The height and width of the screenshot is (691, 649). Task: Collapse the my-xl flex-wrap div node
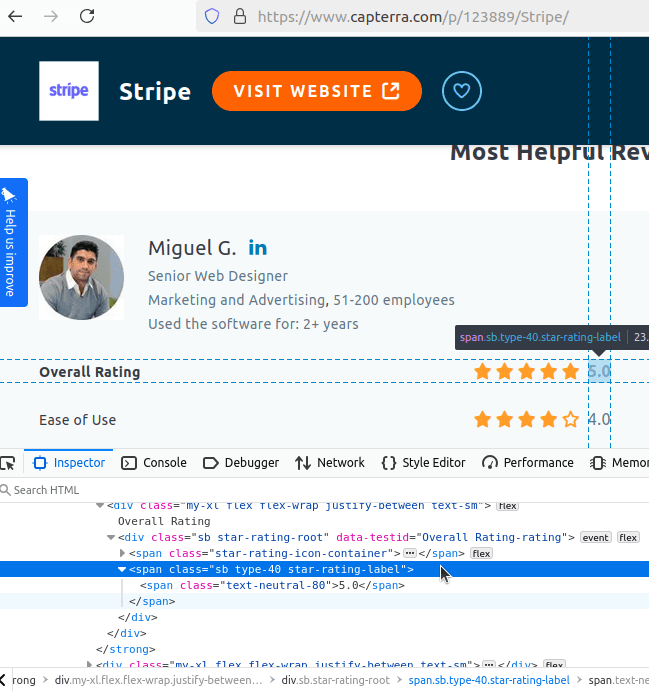(x=100, y=505)
